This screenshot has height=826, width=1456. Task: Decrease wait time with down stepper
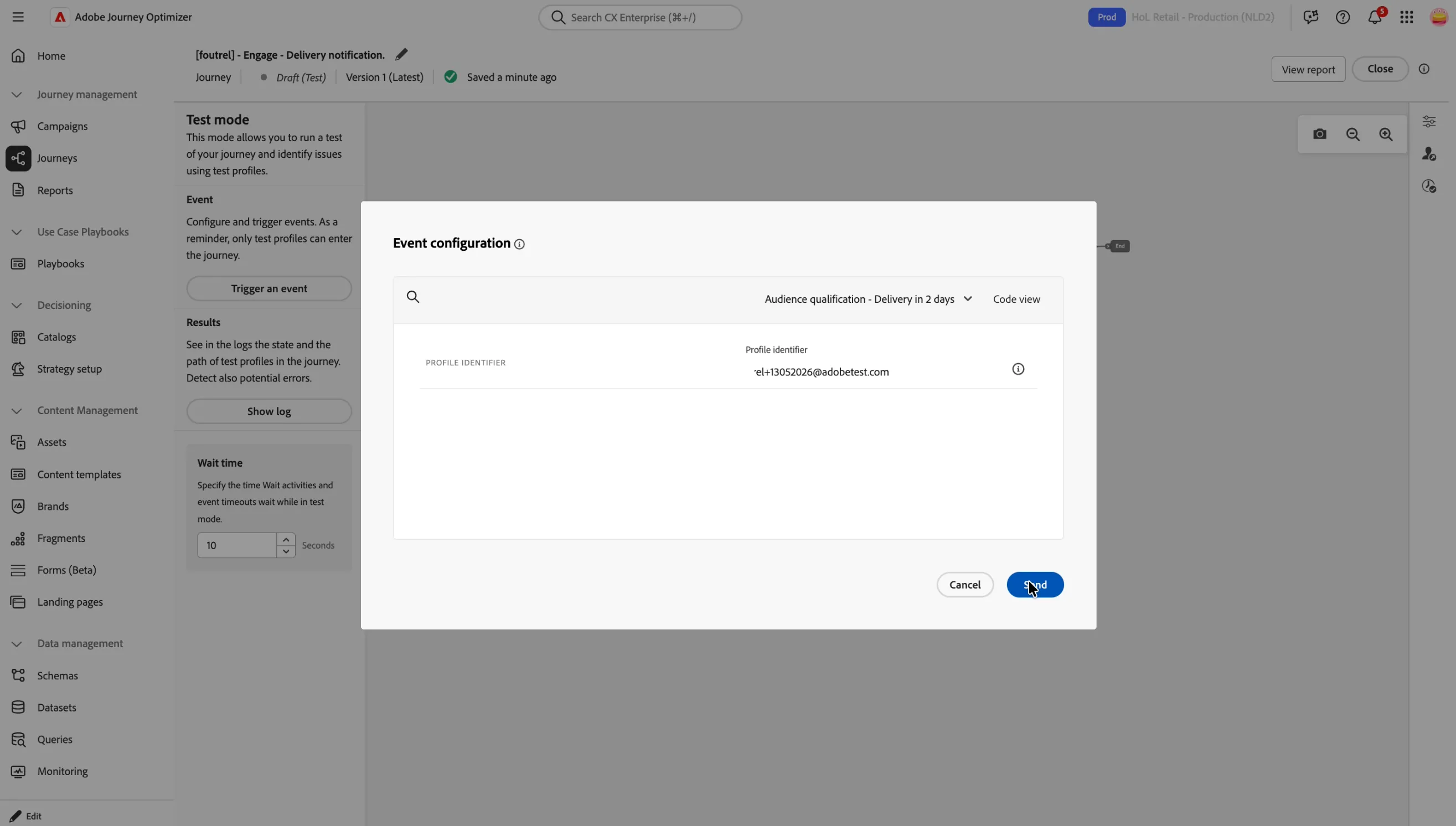(286, 551)
